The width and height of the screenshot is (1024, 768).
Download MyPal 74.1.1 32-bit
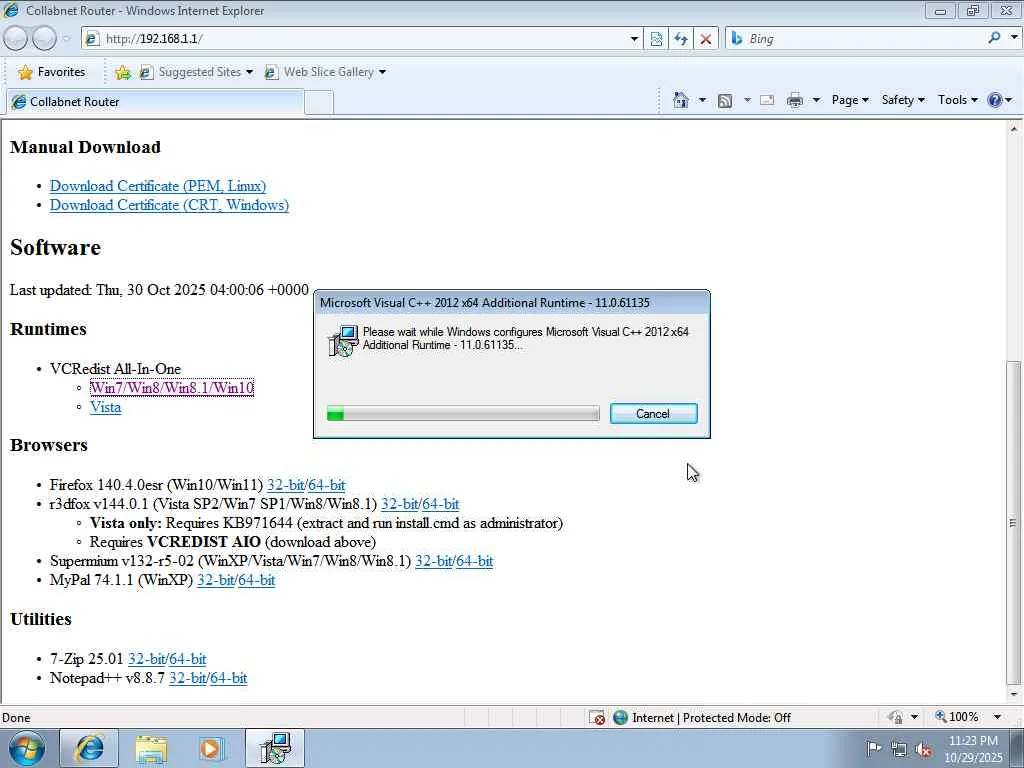pyautogui.click(x=215, y=580)
